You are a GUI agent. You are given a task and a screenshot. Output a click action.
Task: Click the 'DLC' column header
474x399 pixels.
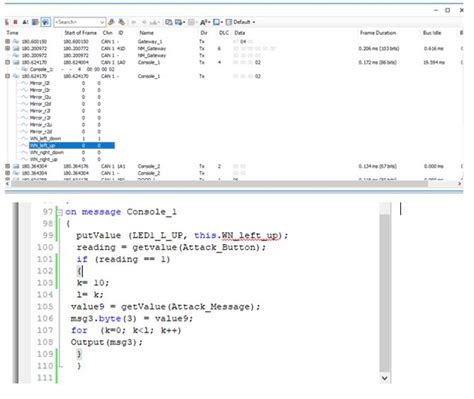pos(224,33)
